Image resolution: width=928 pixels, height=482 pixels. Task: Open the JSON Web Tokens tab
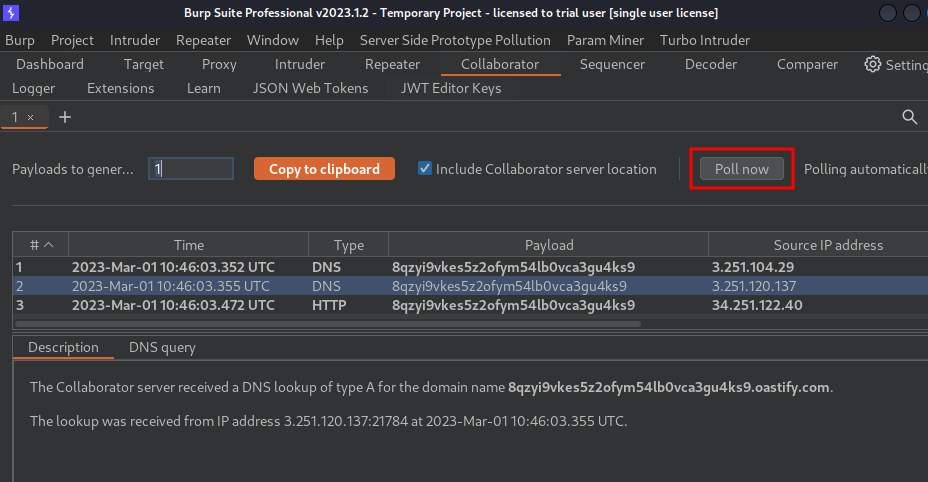click(x=311, y=88)
